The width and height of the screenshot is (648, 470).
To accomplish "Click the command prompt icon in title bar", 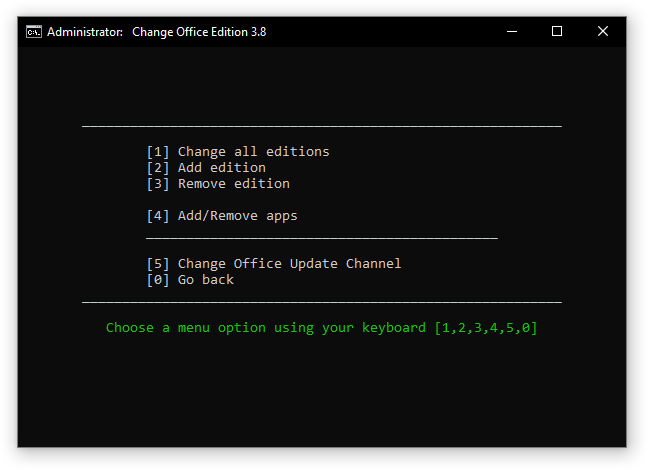I will [33, 31].
